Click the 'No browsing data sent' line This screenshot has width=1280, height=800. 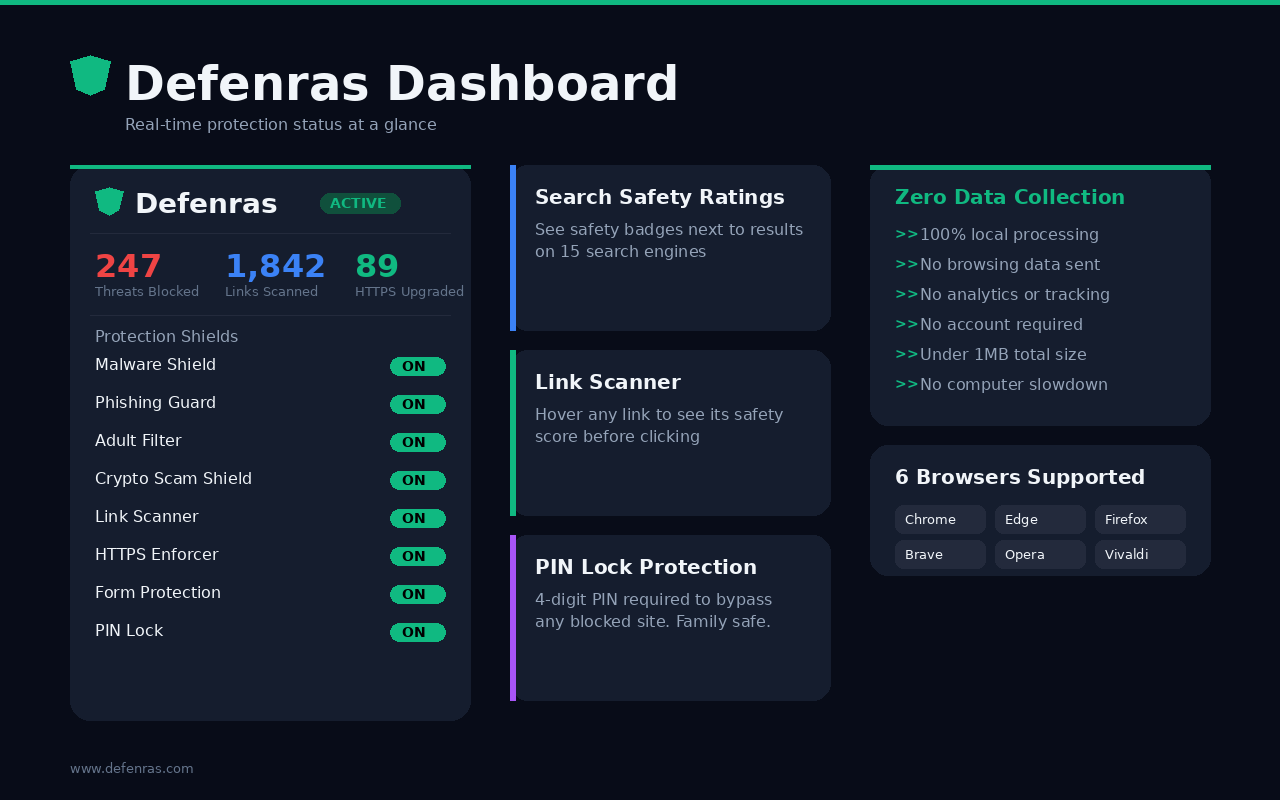[998, 265]
